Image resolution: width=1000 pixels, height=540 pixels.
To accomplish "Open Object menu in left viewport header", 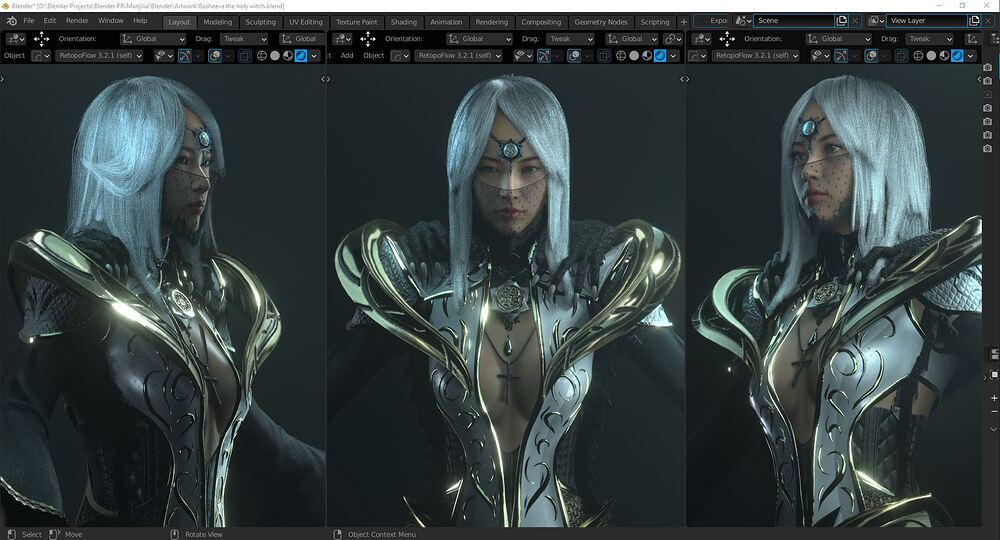I will coord(15,55).
